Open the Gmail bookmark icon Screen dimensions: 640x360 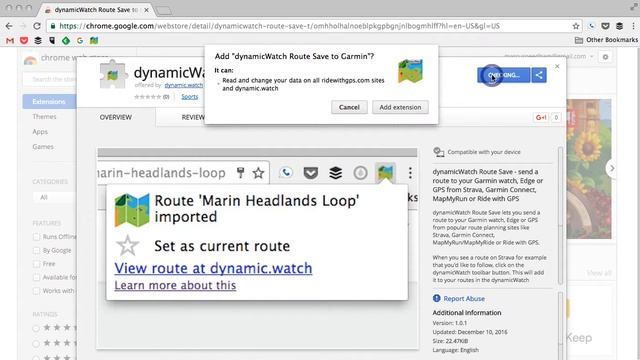[10, 40]
